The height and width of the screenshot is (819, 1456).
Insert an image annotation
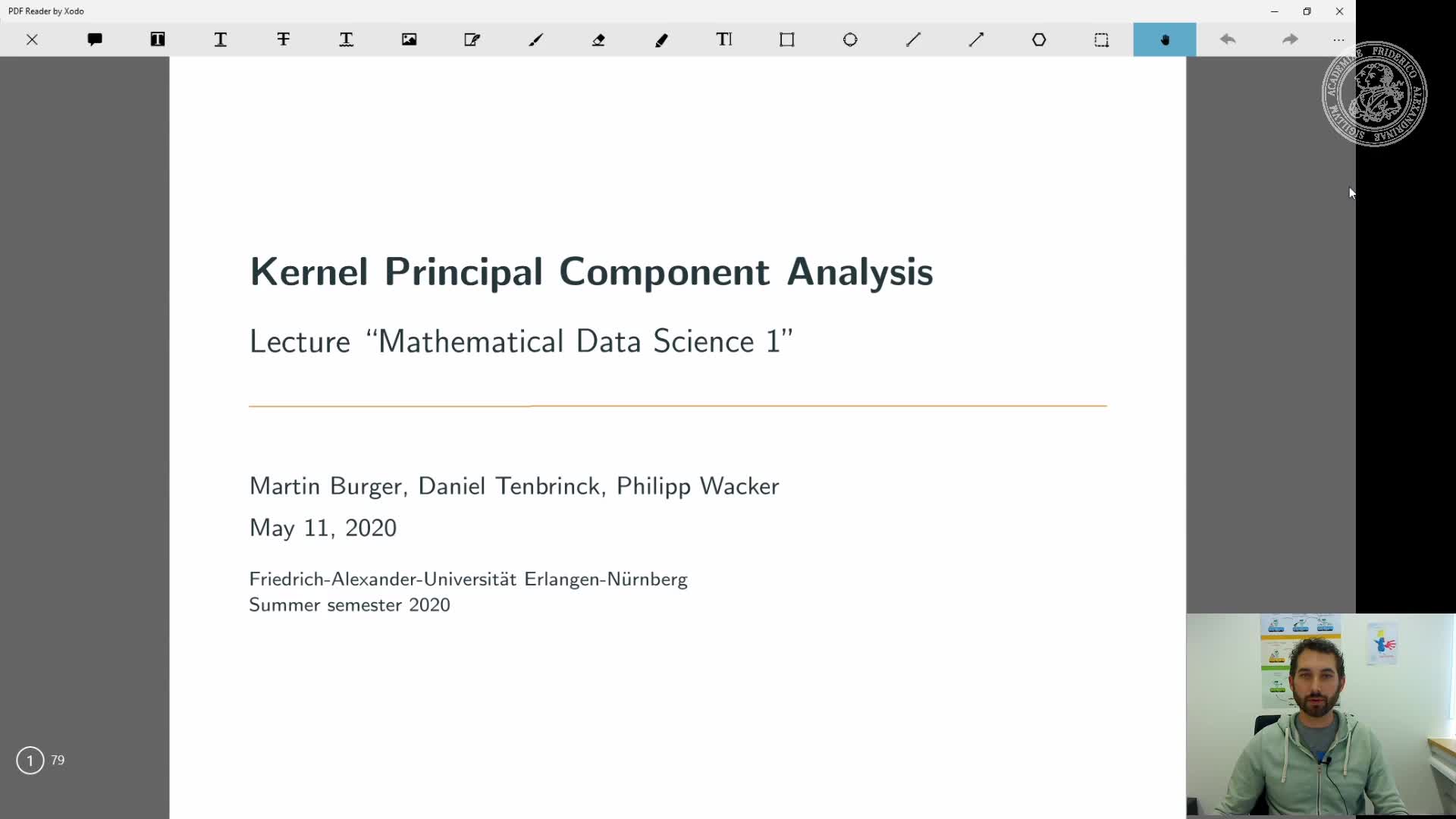(x=409, y=39)
